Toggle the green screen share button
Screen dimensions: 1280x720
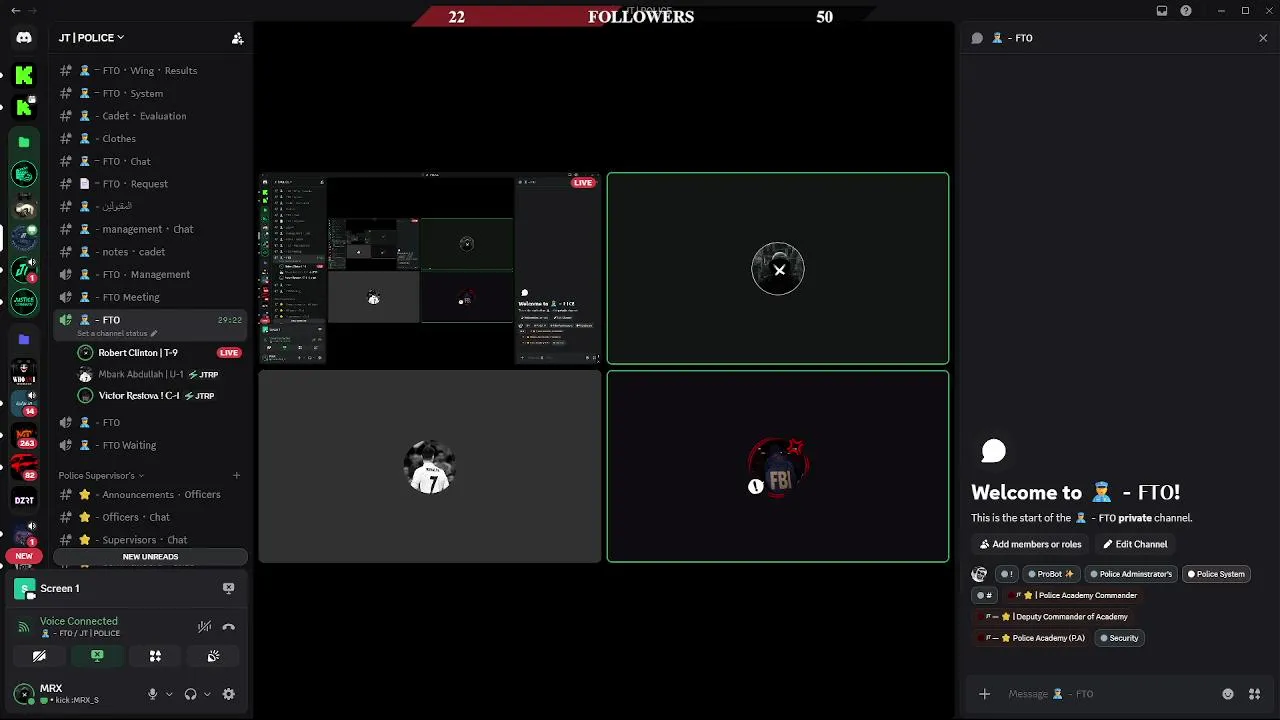tap(97, 656)
